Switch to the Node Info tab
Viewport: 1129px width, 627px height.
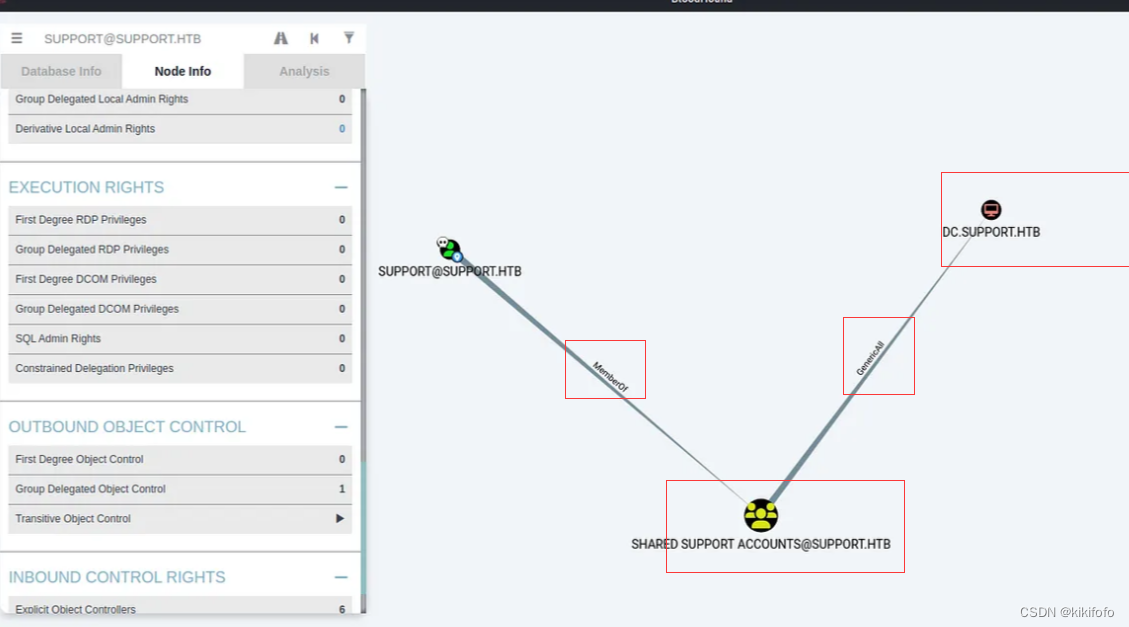pyautogui.click(x=183, y=71)
